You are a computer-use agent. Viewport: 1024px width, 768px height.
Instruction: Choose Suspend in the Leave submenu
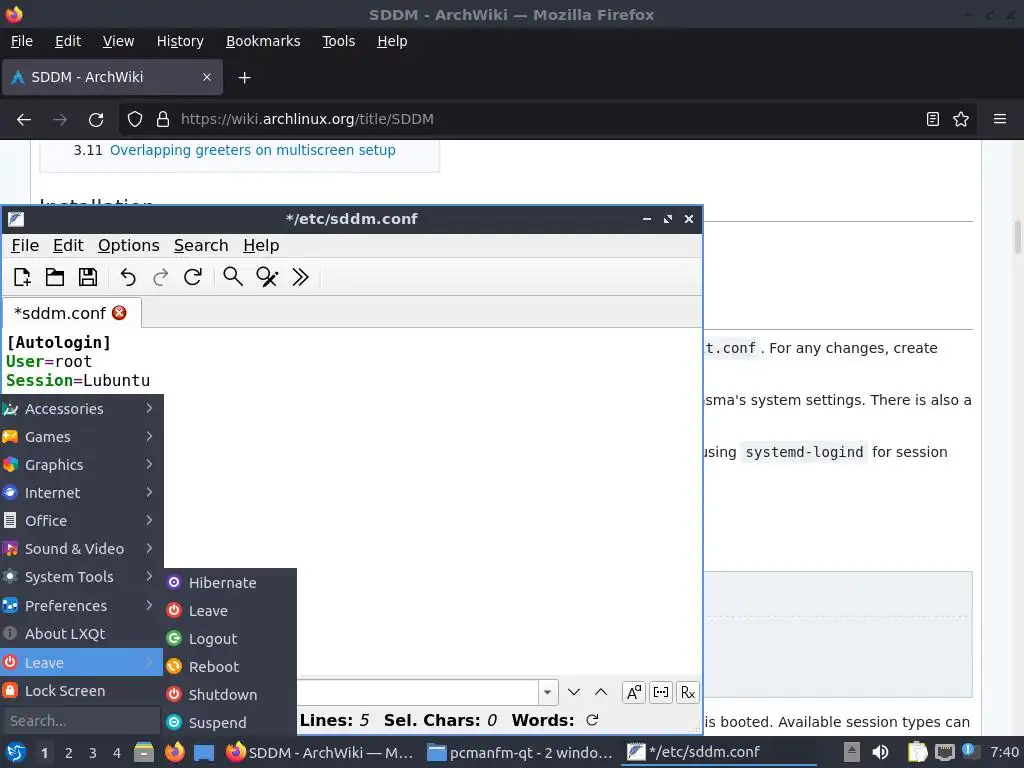point(231,723)
